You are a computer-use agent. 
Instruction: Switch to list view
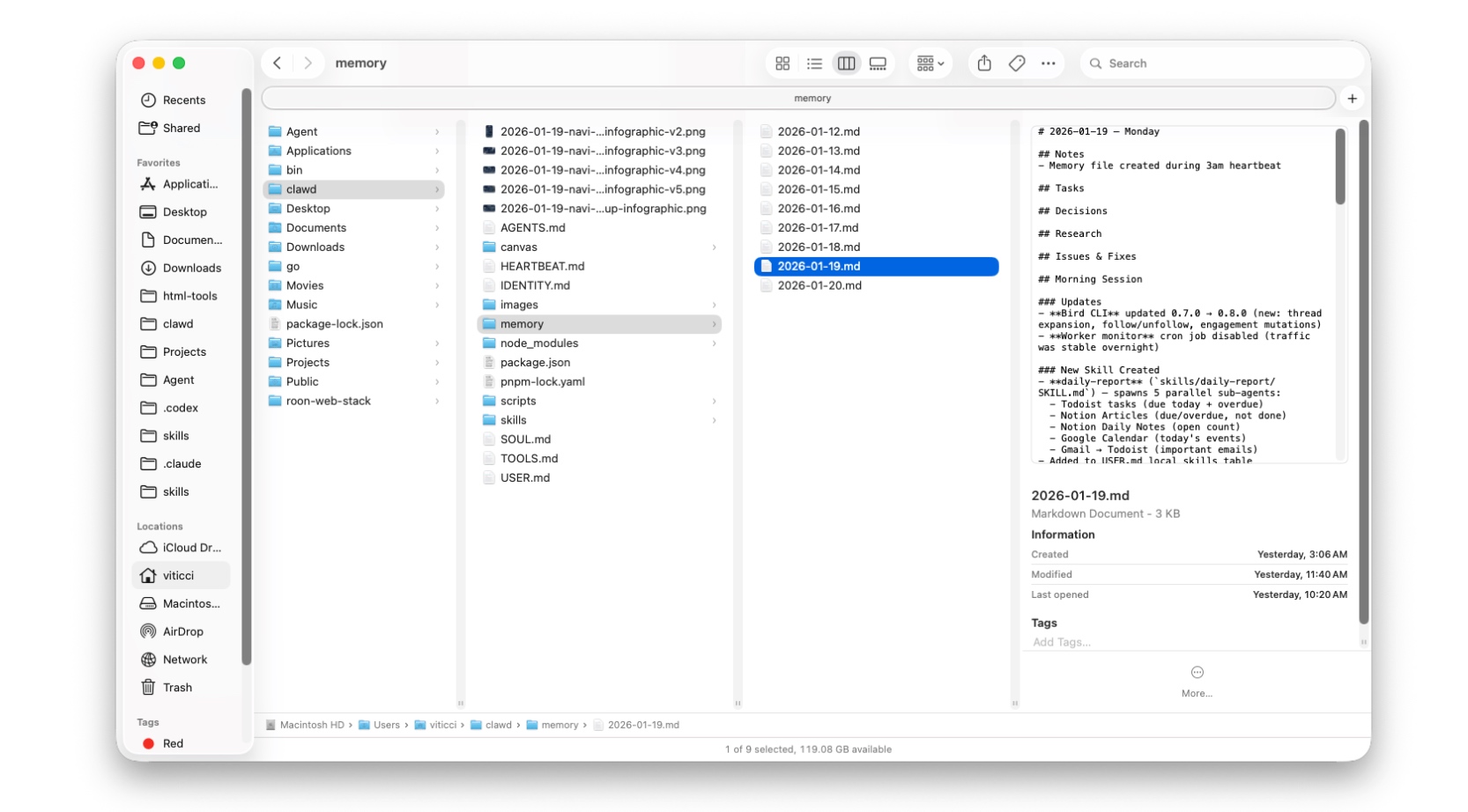(x=814, y=63)
